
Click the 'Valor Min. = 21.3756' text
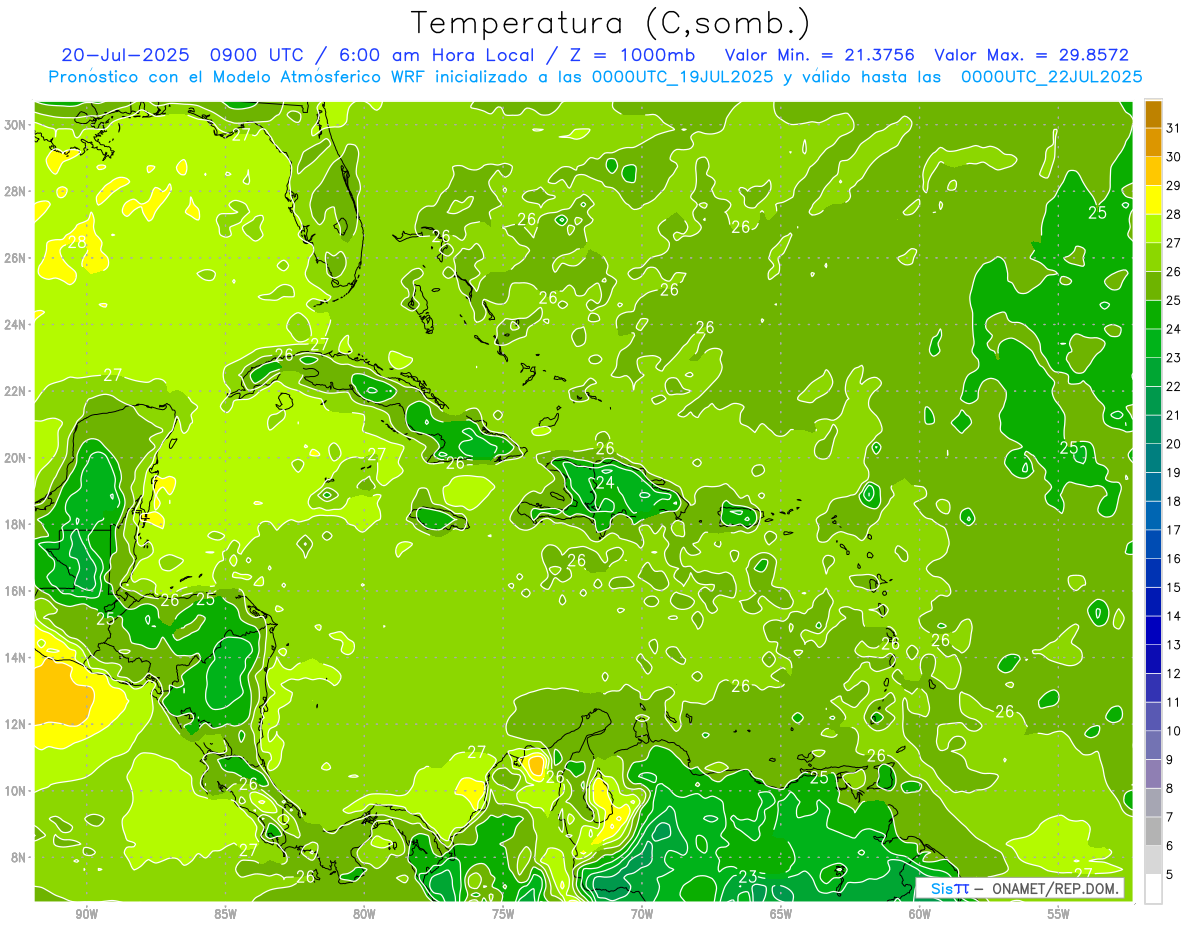click(819, 55)
